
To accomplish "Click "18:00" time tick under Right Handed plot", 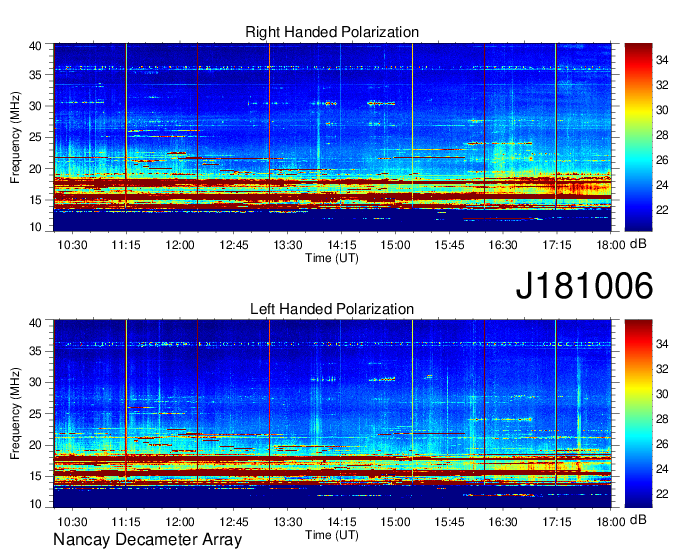I will [x=611, y=245].
